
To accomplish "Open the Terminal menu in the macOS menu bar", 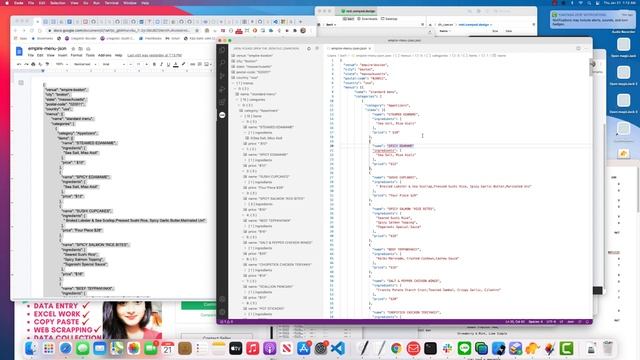I will (x=111, y=3).
